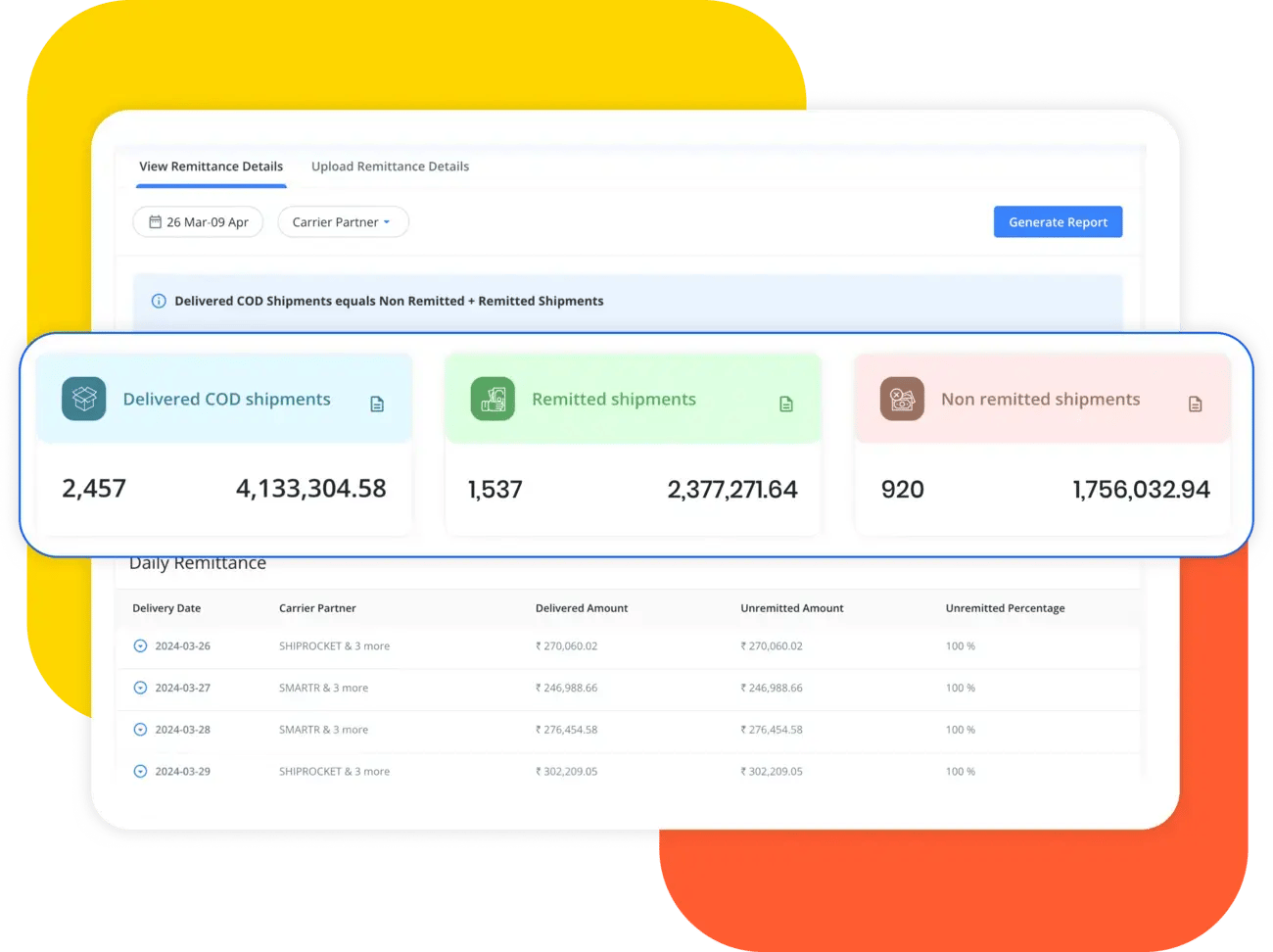Click the Non remitted shipments icon
The image size is (1273, 952).
tap(902, 399)
